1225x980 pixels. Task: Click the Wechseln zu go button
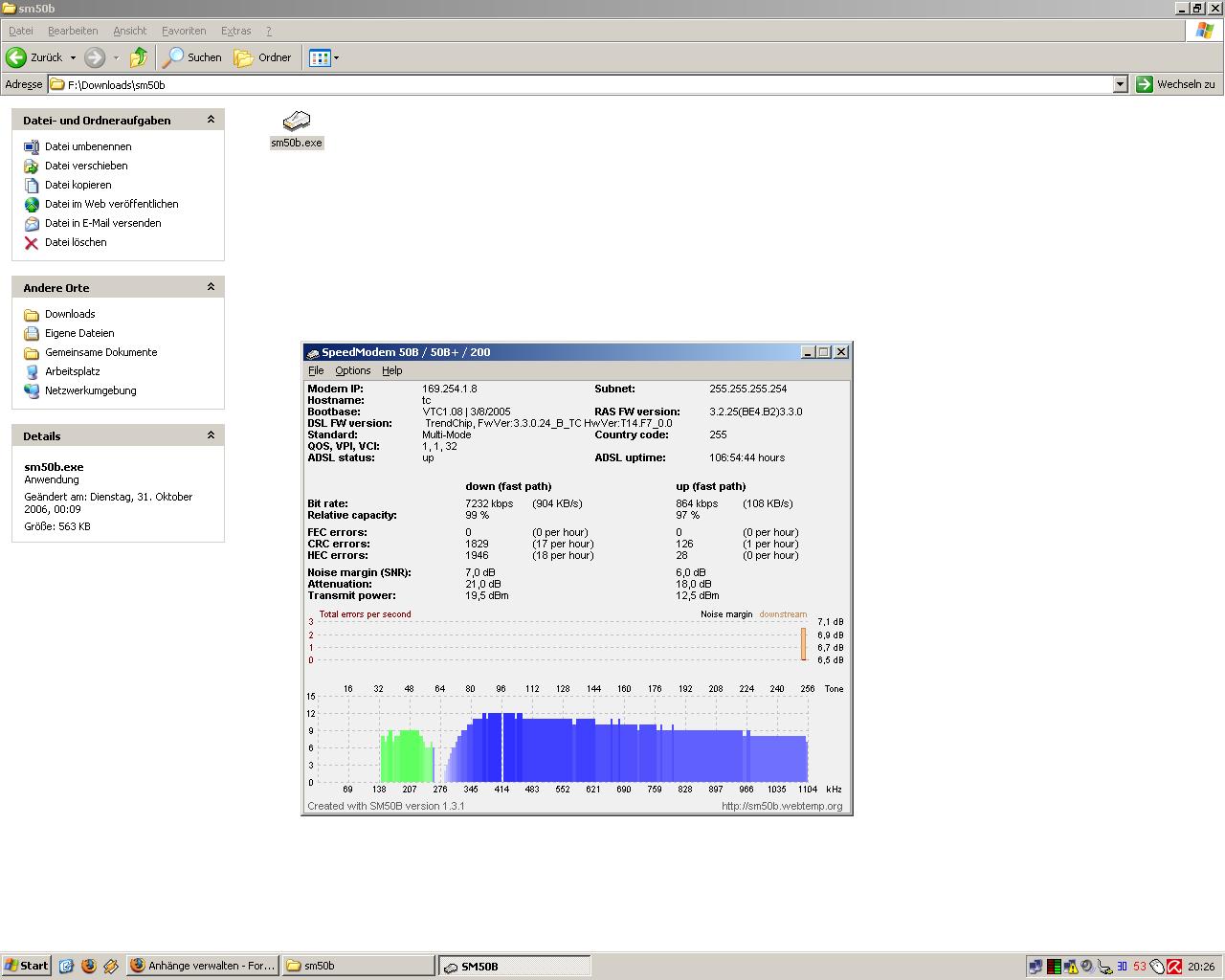[x=1175, y=84]
